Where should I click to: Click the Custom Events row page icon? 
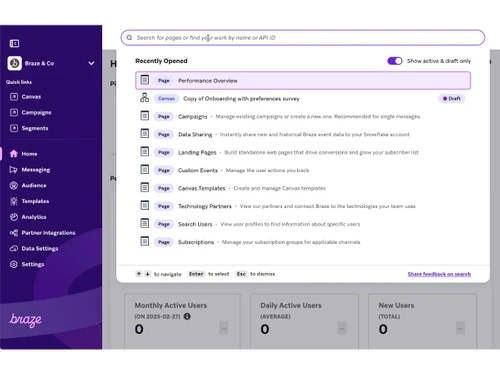[144, 169]
